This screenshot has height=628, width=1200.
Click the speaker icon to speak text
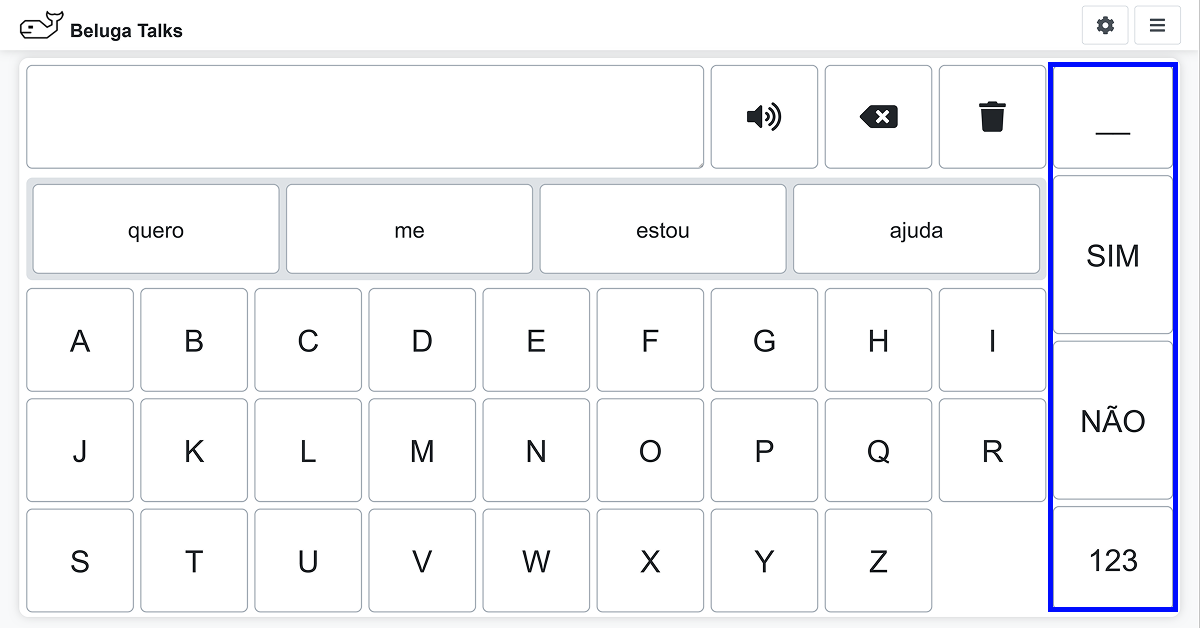pos(764,117)
